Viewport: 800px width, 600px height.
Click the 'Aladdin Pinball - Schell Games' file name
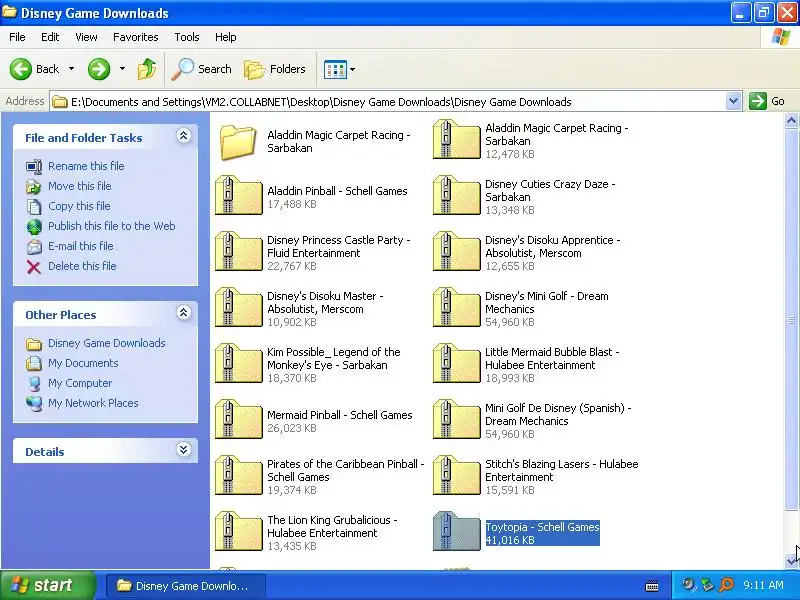(x=337, y=191)
